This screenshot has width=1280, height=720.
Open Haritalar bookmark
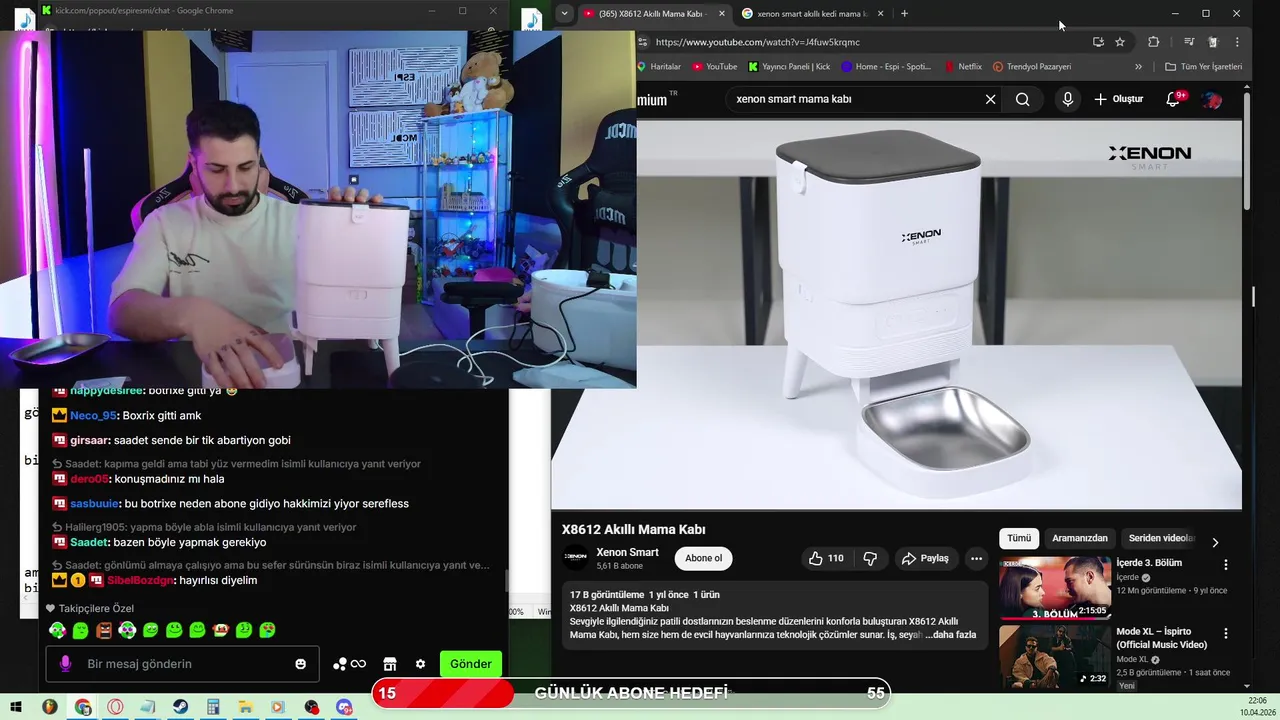pos(659,67)
